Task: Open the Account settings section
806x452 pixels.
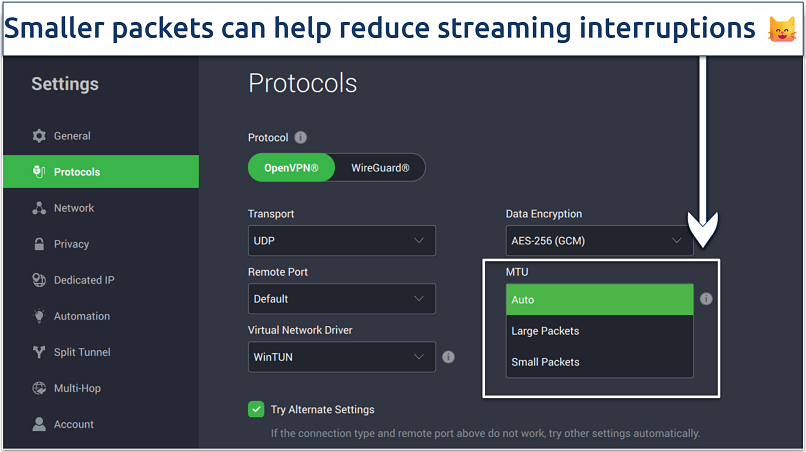Action: (73, 424)
